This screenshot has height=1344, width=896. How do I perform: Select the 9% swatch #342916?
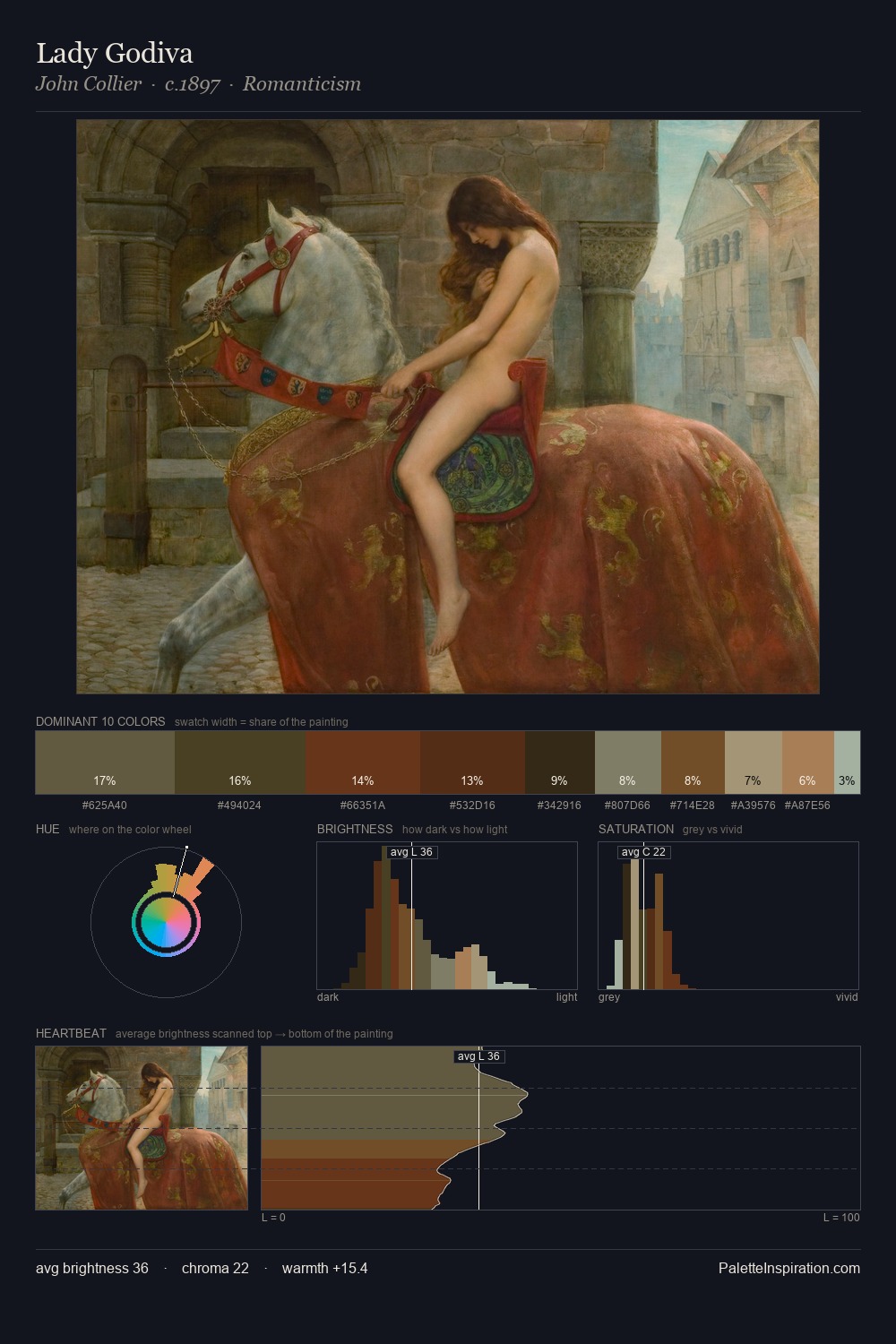[560, 762]
